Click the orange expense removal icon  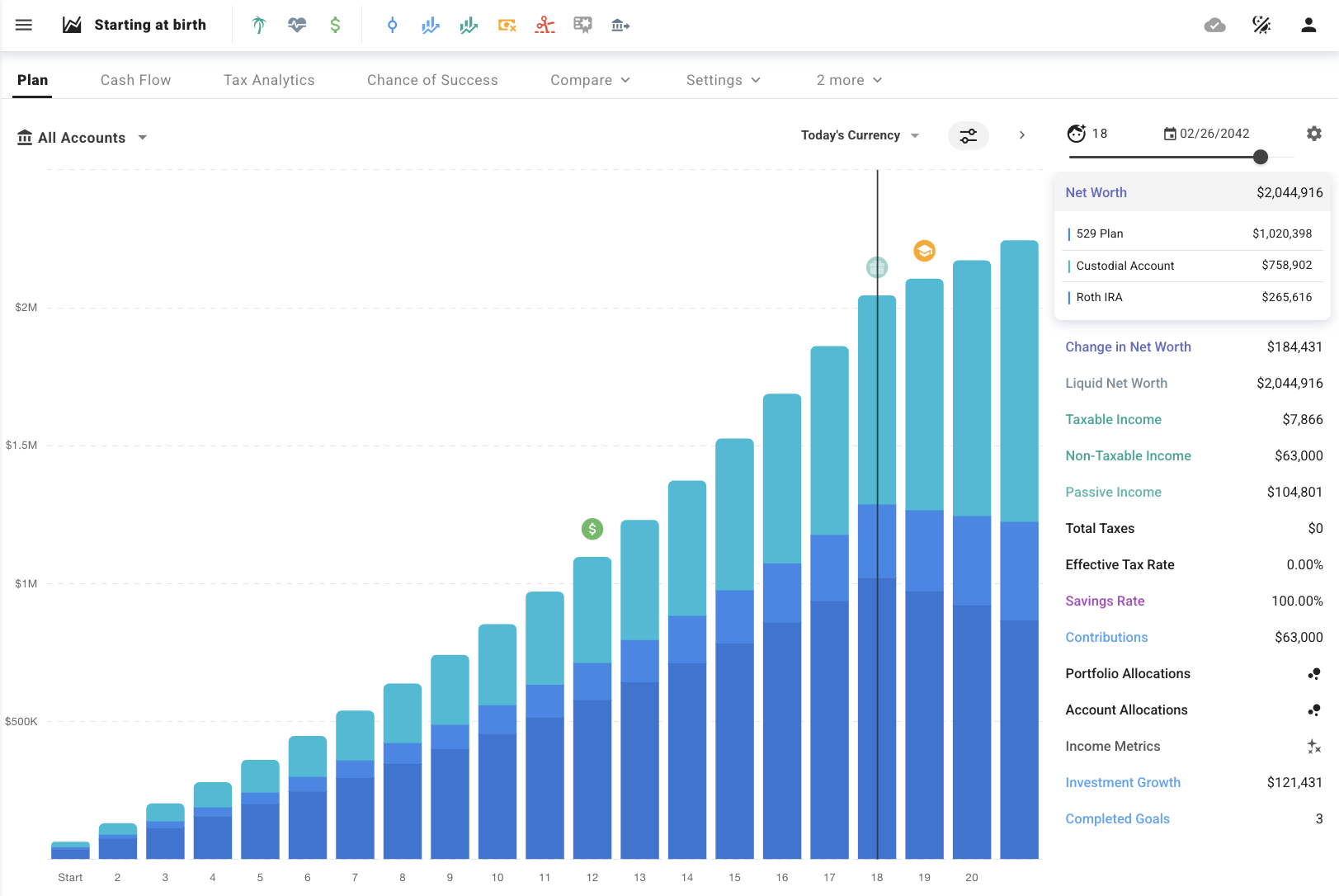[507, 25]
